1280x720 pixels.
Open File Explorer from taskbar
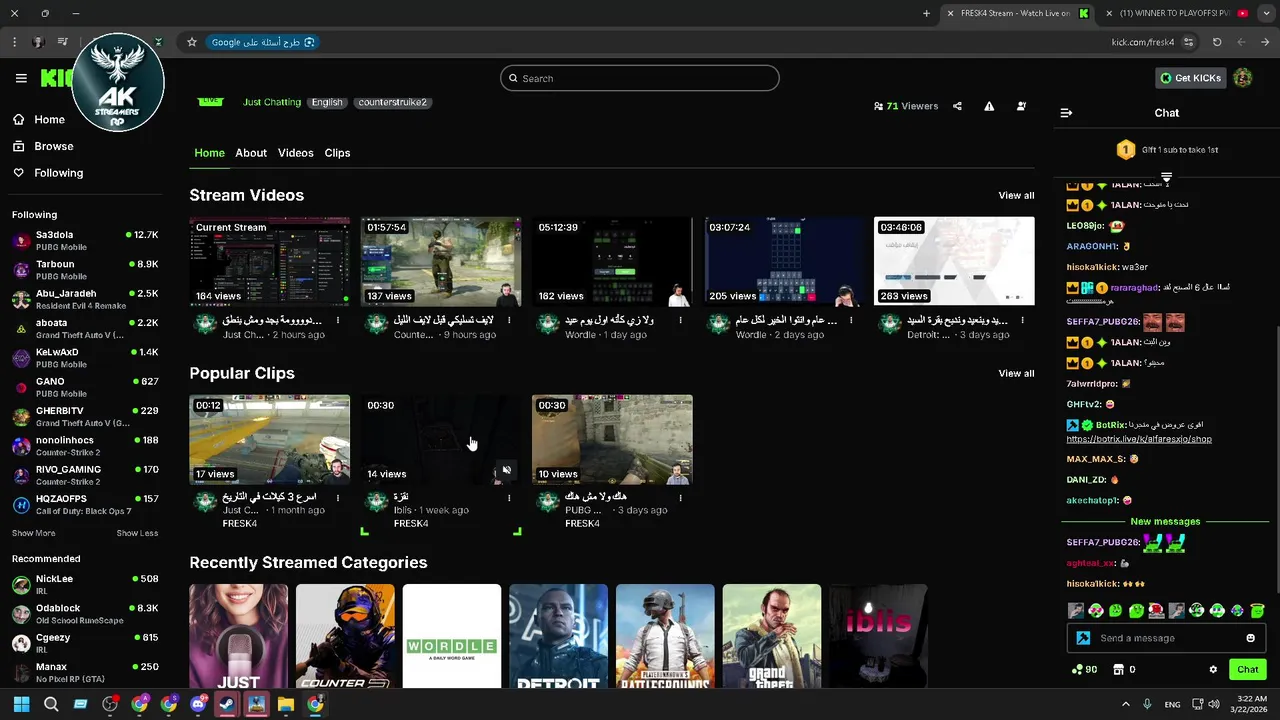[286, 704]
